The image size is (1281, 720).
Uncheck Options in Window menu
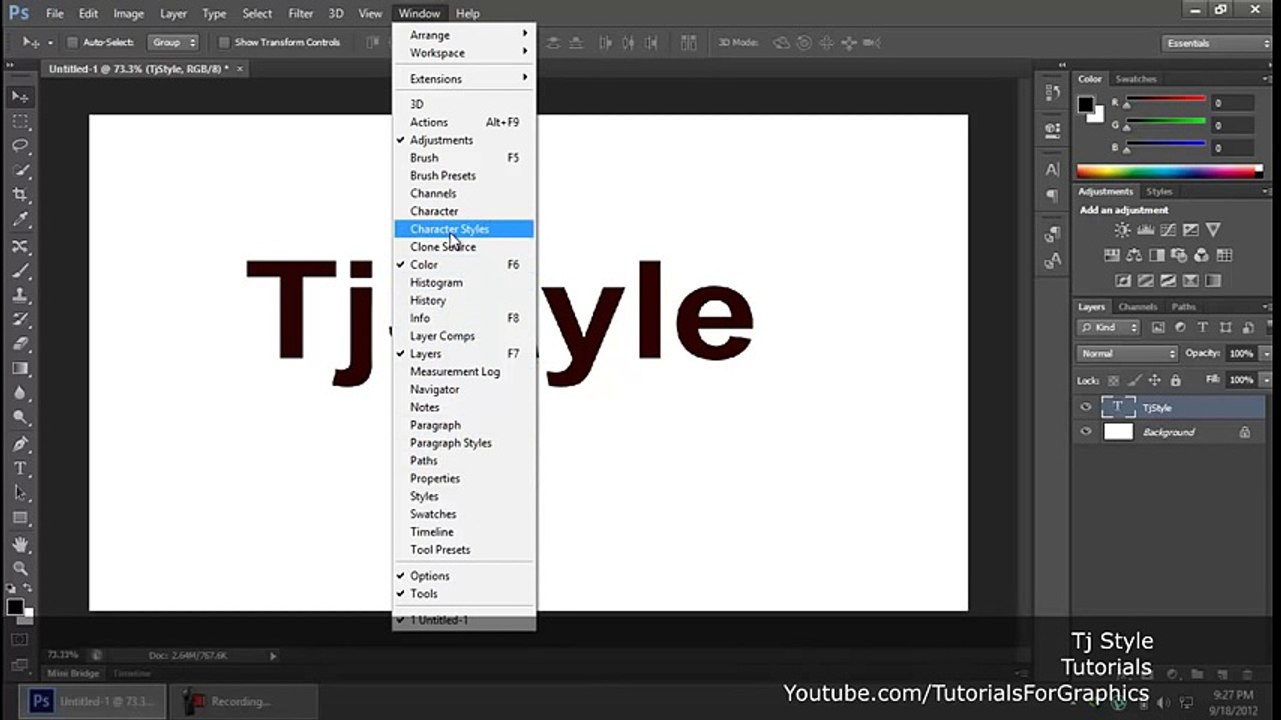[x=464, y=576]
